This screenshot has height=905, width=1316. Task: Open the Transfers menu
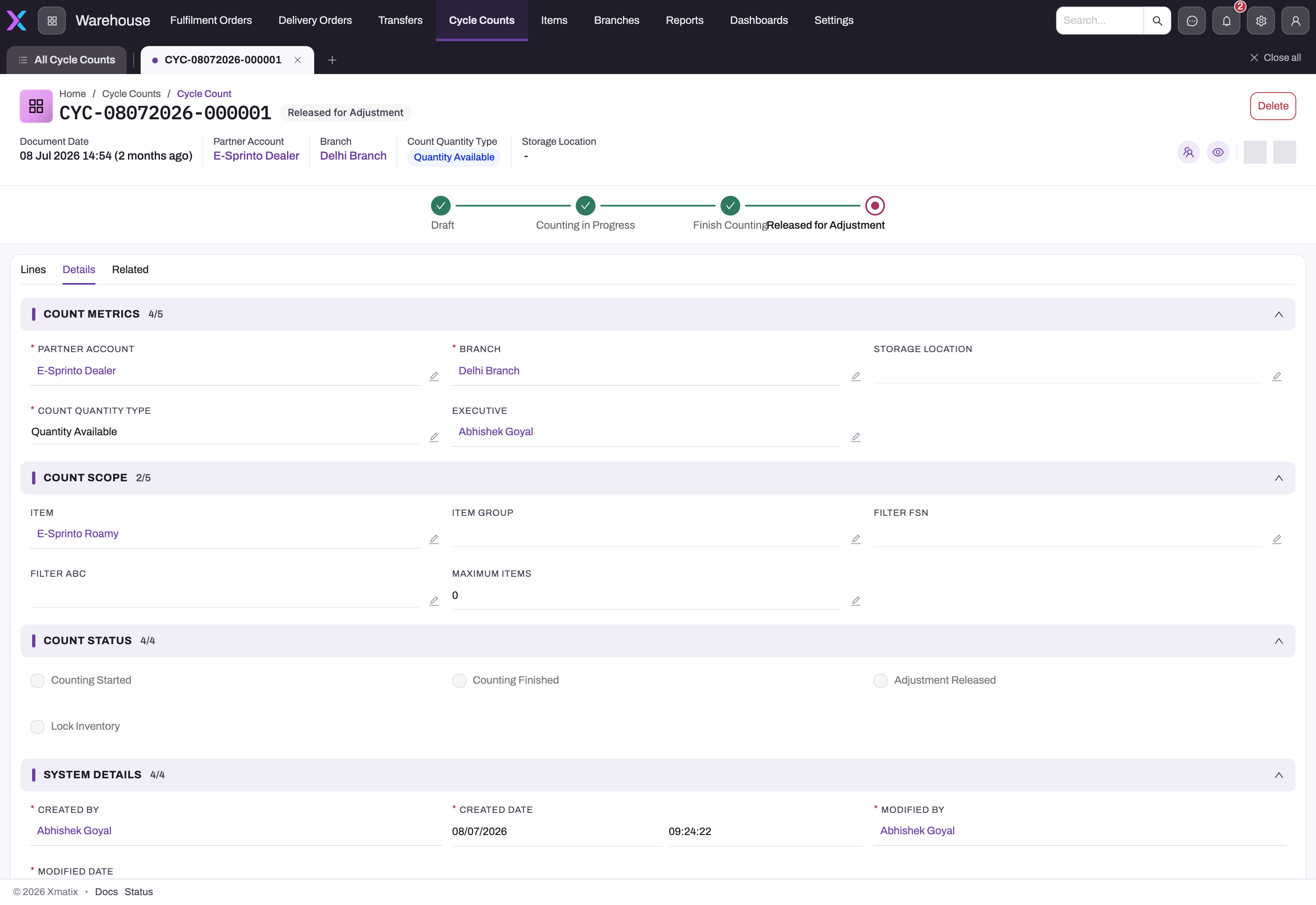pos(400,21)
